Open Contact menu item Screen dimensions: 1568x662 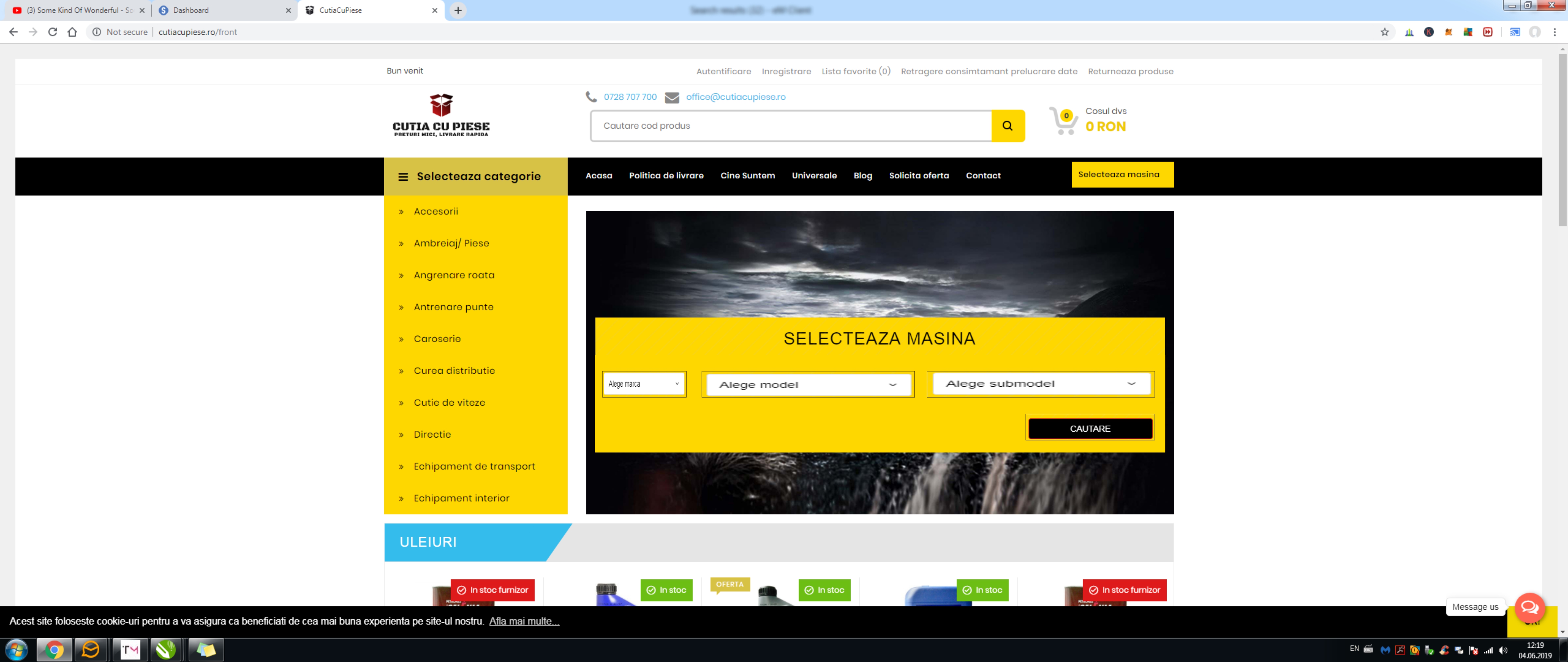pos(983,175)
